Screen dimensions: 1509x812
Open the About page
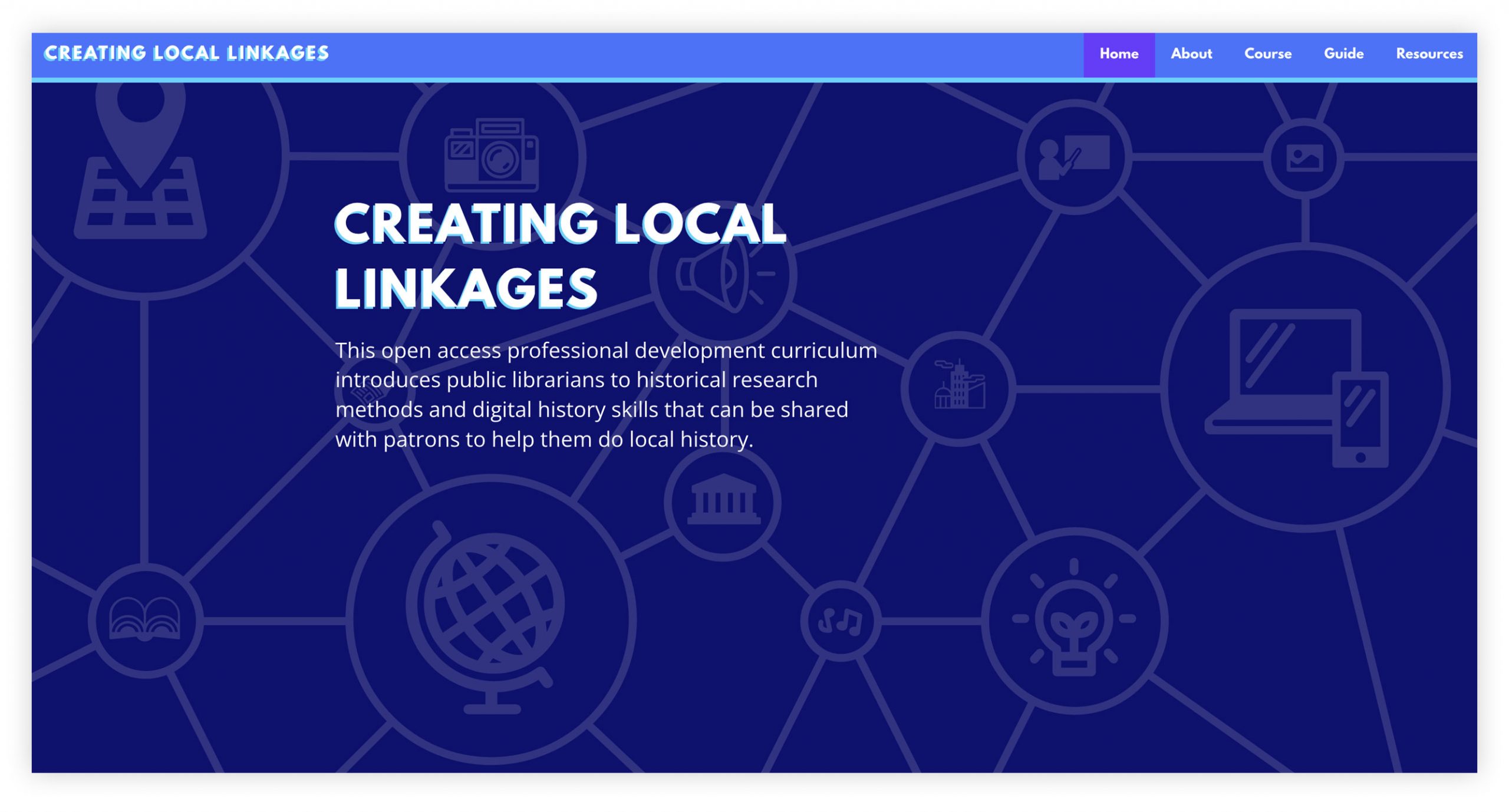[x=1191, y=54]
